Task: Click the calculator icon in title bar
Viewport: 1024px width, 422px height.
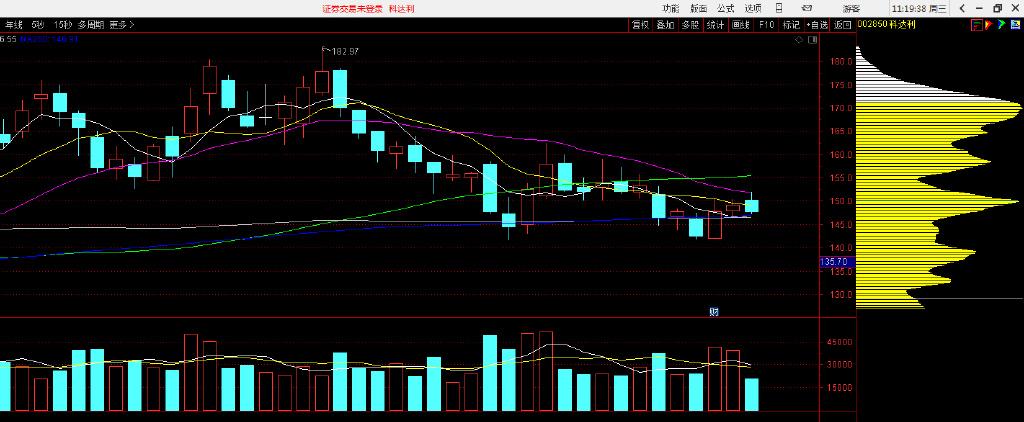Action: click(779, 8)
